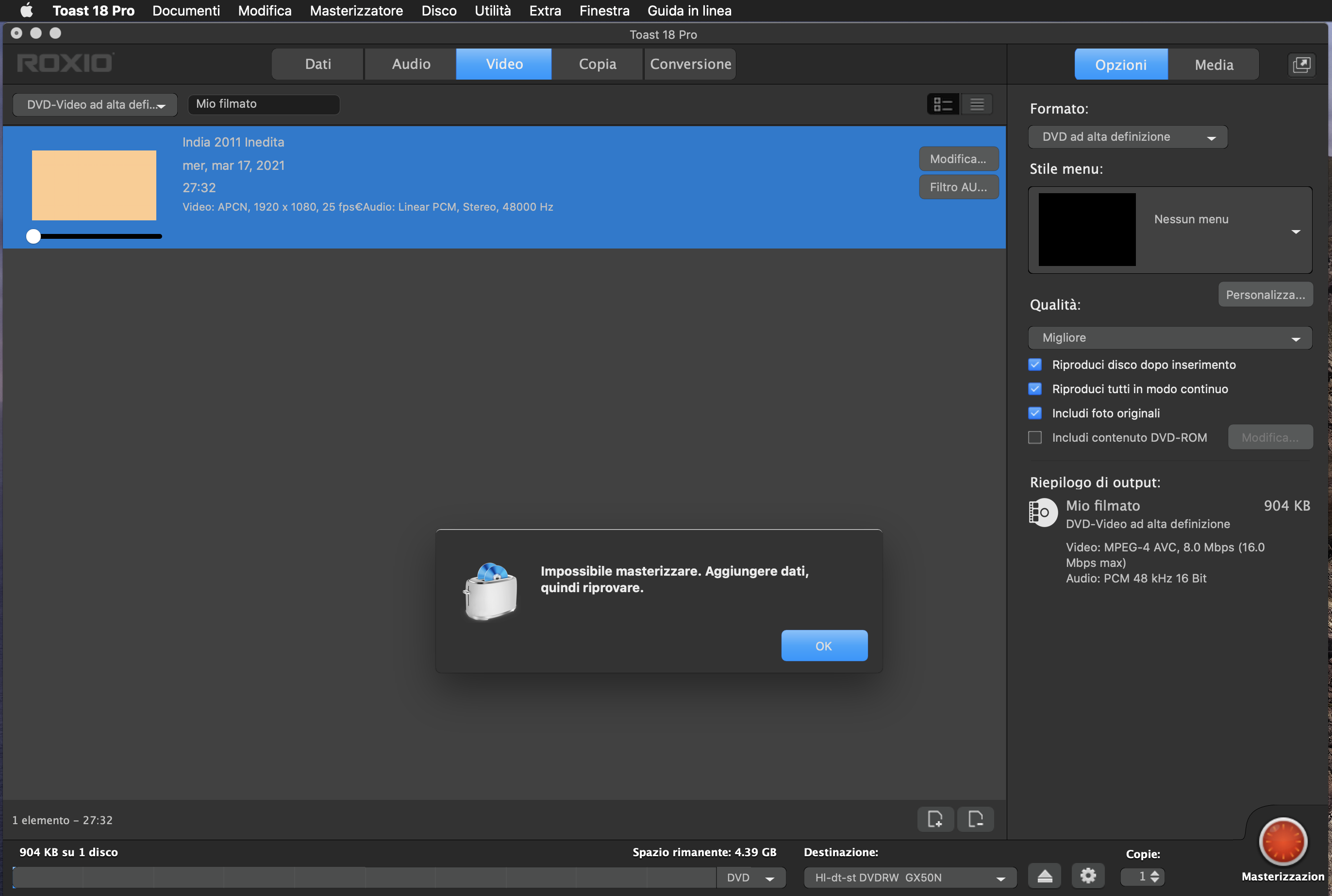Enable Includi contenuto DVD-ROM
Screen dimensions: 1332x896
(x=1035, y=437)
